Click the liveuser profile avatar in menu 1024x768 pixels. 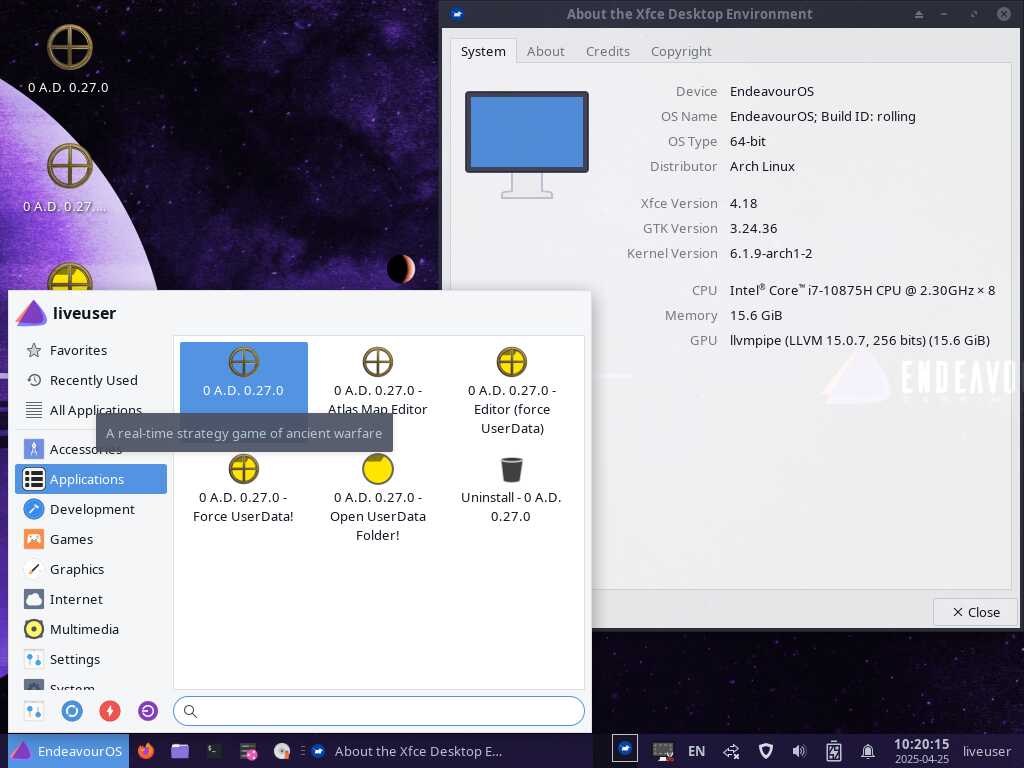[31, 313]
